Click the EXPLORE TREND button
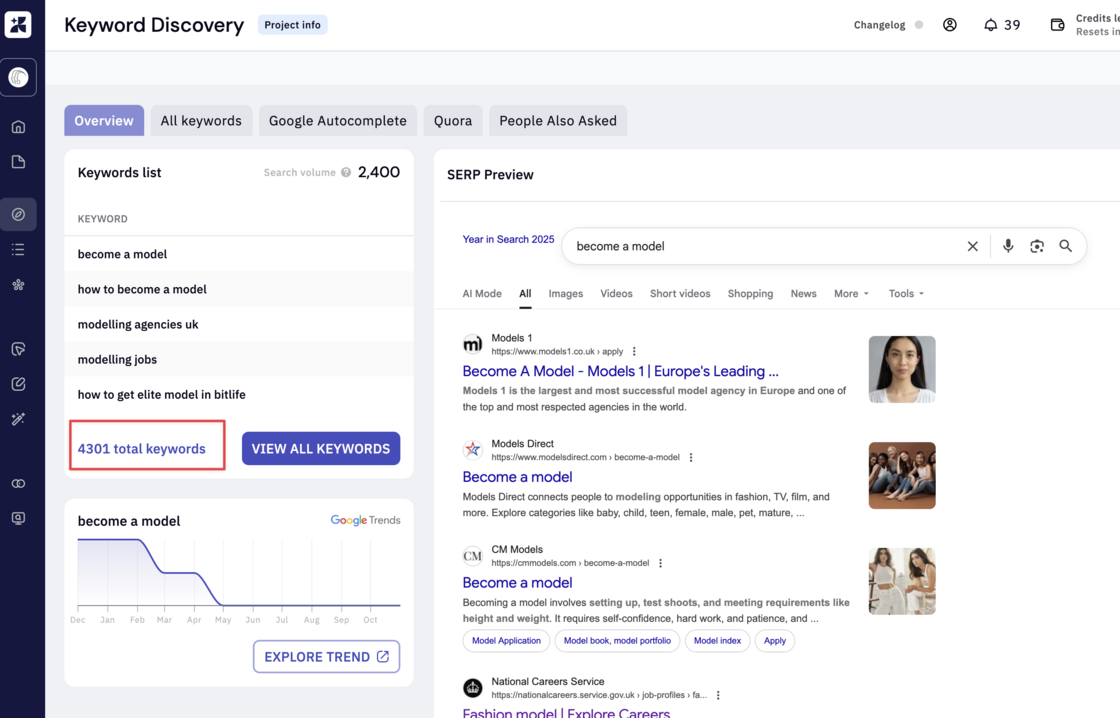 [326, 657]
